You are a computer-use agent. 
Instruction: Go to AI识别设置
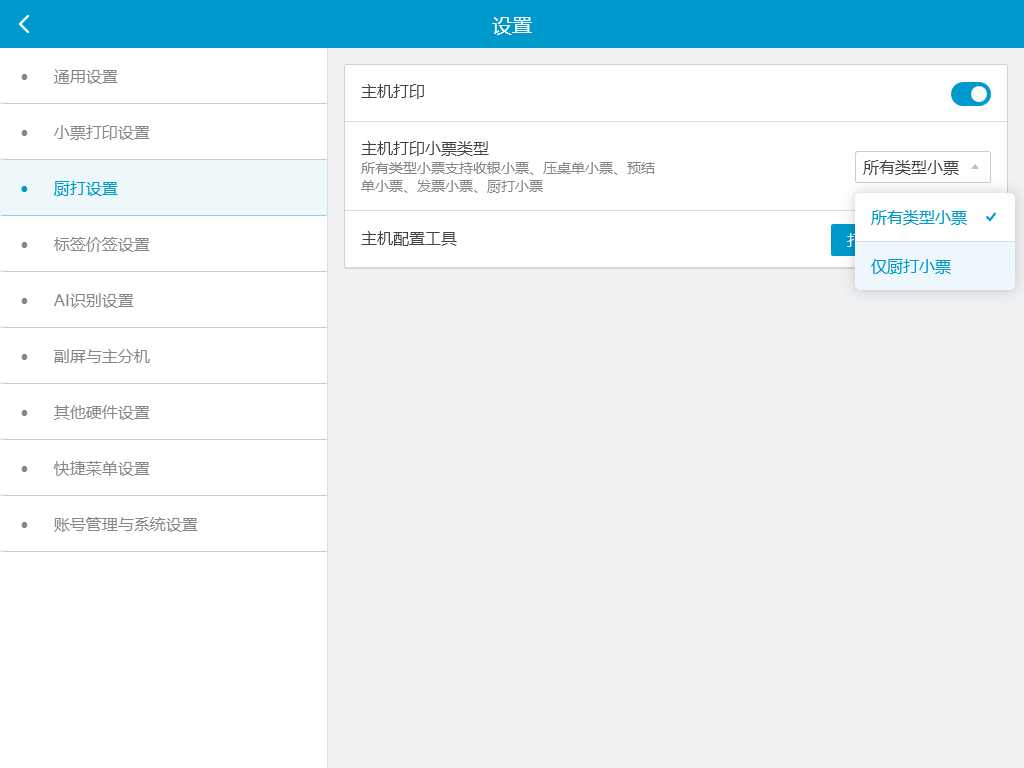tap(163, 300)
